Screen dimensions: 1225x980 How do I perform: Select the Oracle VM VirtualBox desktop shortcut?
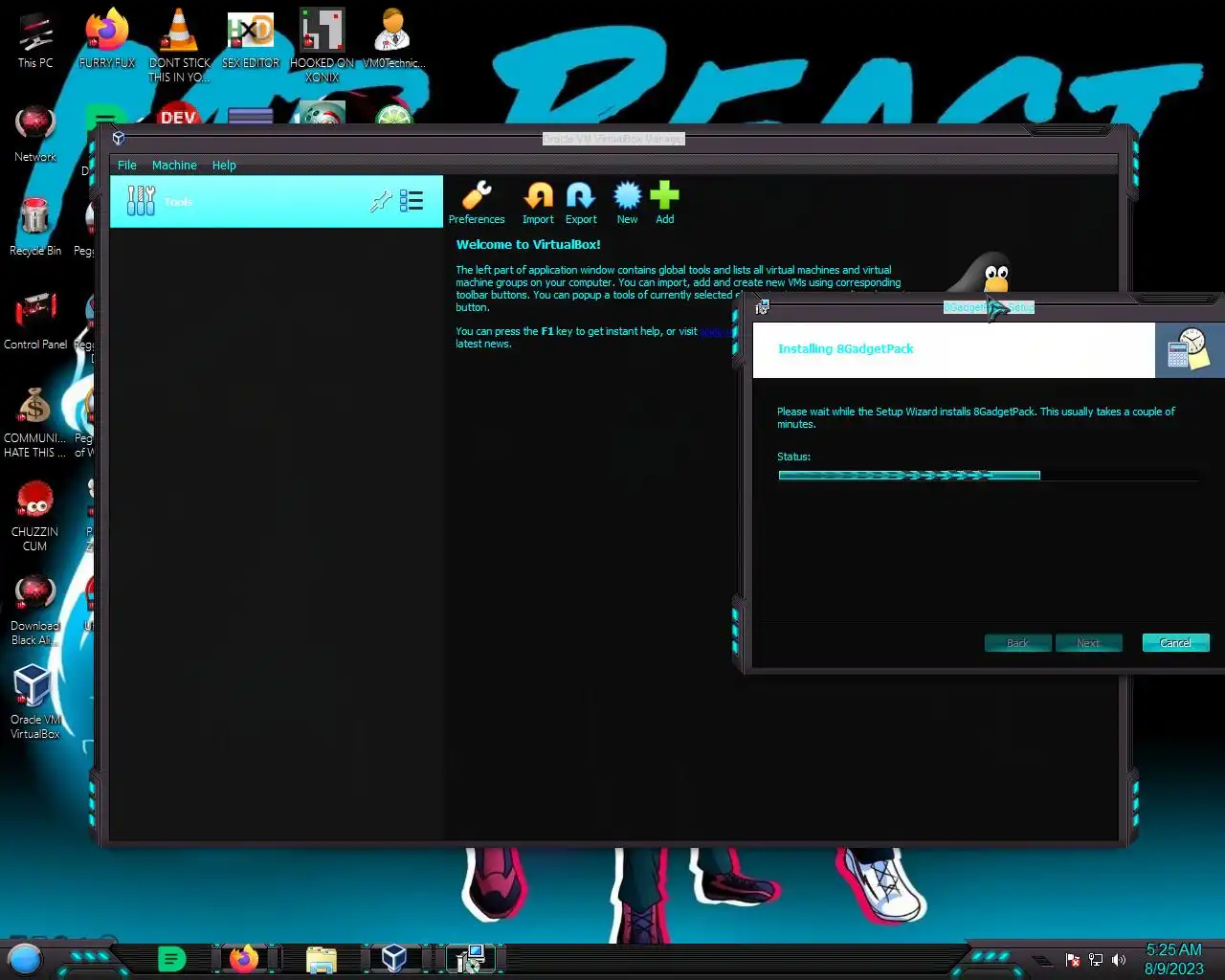pos(35,702)
